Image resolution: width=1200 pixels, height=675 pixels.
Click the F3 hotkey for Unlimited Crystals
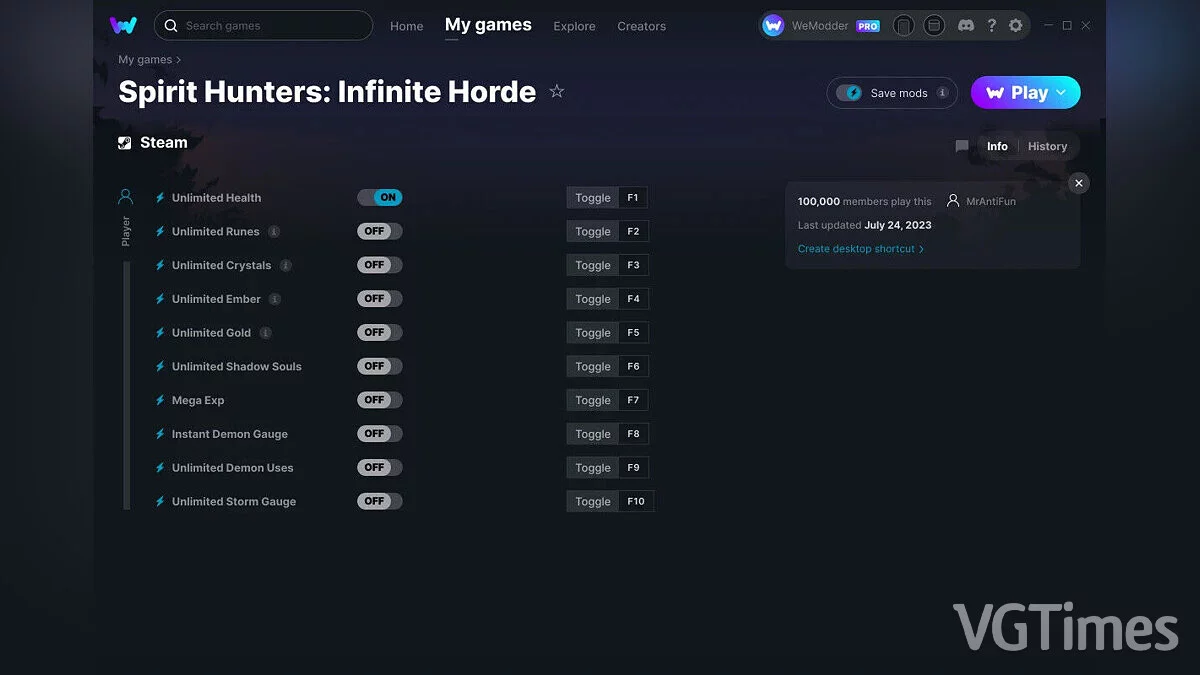coord(633,265)
